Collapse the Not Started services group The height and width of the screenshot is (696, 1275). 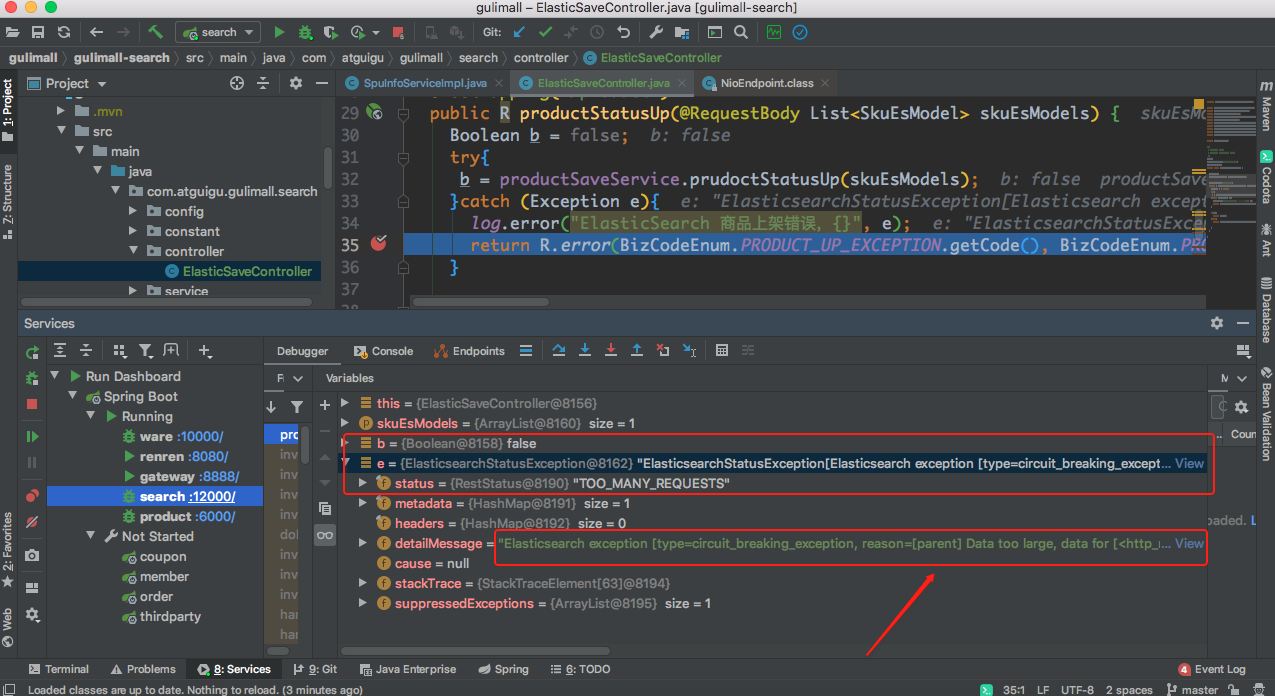point(91,537)
